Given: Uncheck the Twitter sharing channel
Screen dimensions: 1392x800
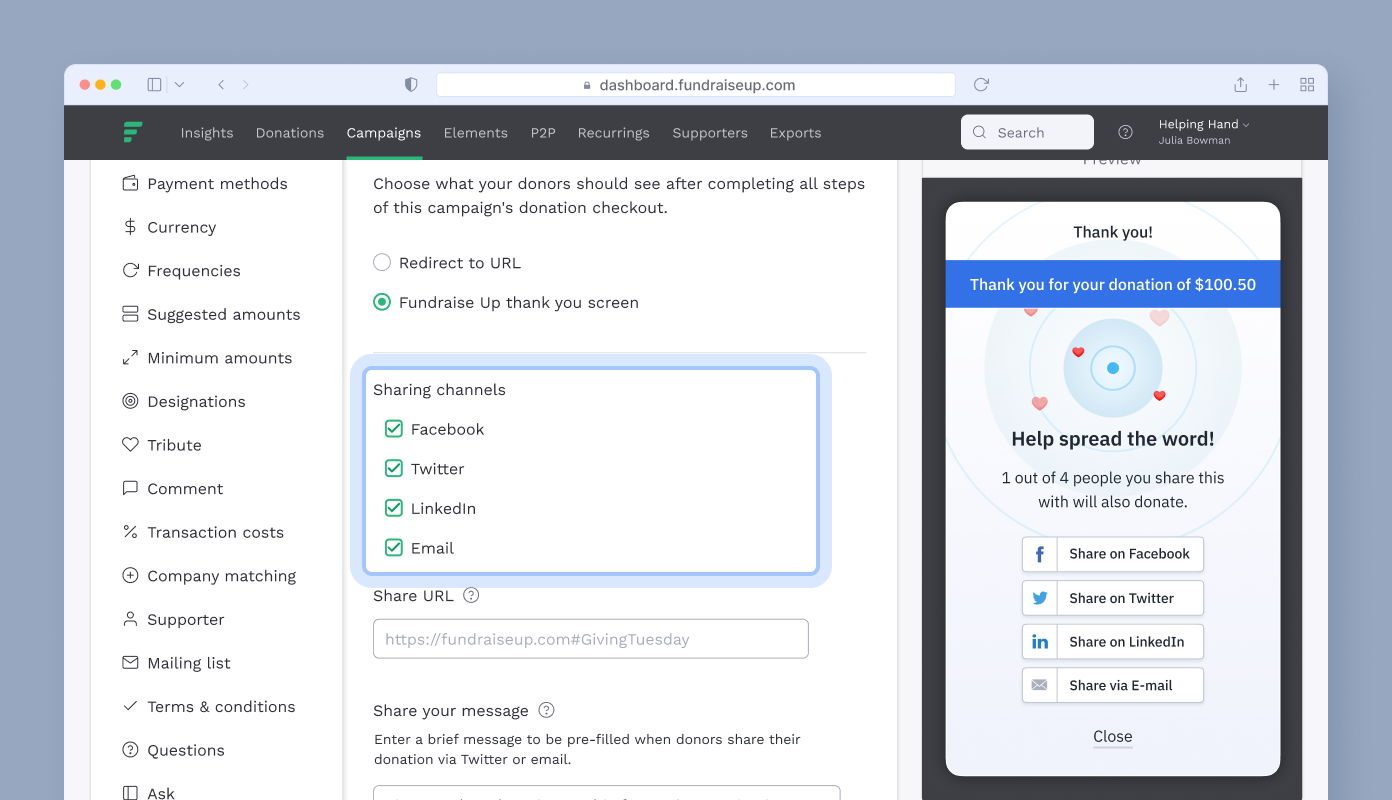Looking at the screenshot, I should pos(394,469).
